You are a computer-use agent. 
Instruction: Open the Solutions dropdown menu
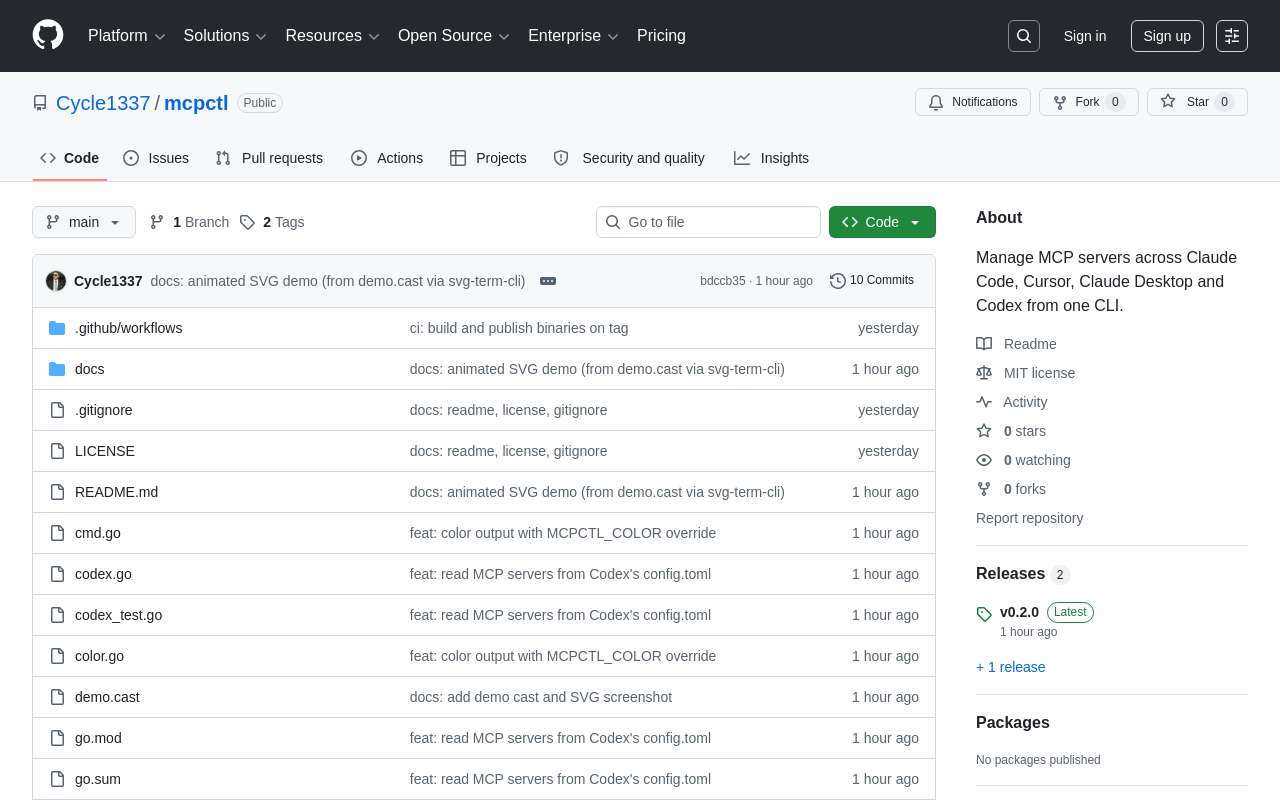coord(225,36)
